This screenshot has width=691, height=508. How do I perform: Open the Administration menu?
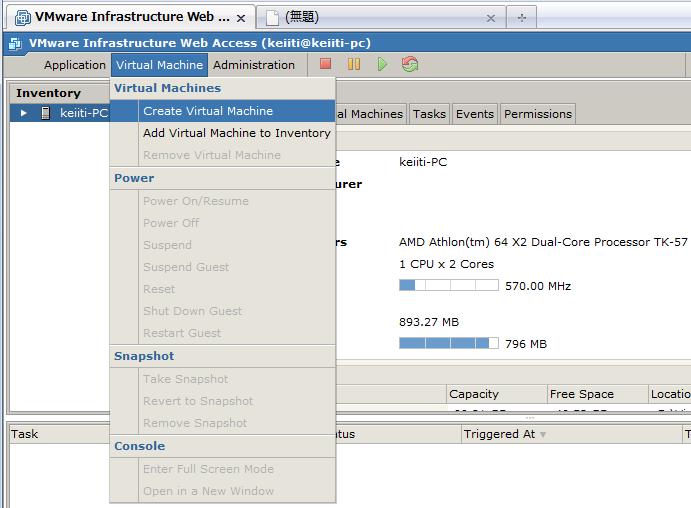(x=254, y=65)
